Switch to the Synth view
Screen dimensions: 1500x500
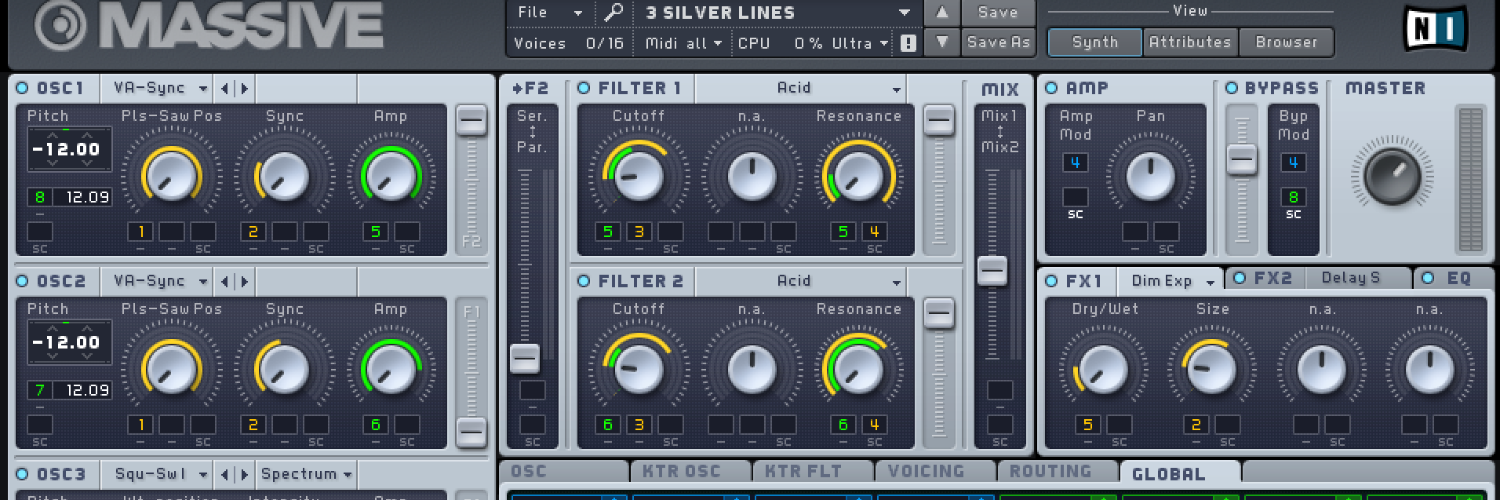1095,42
